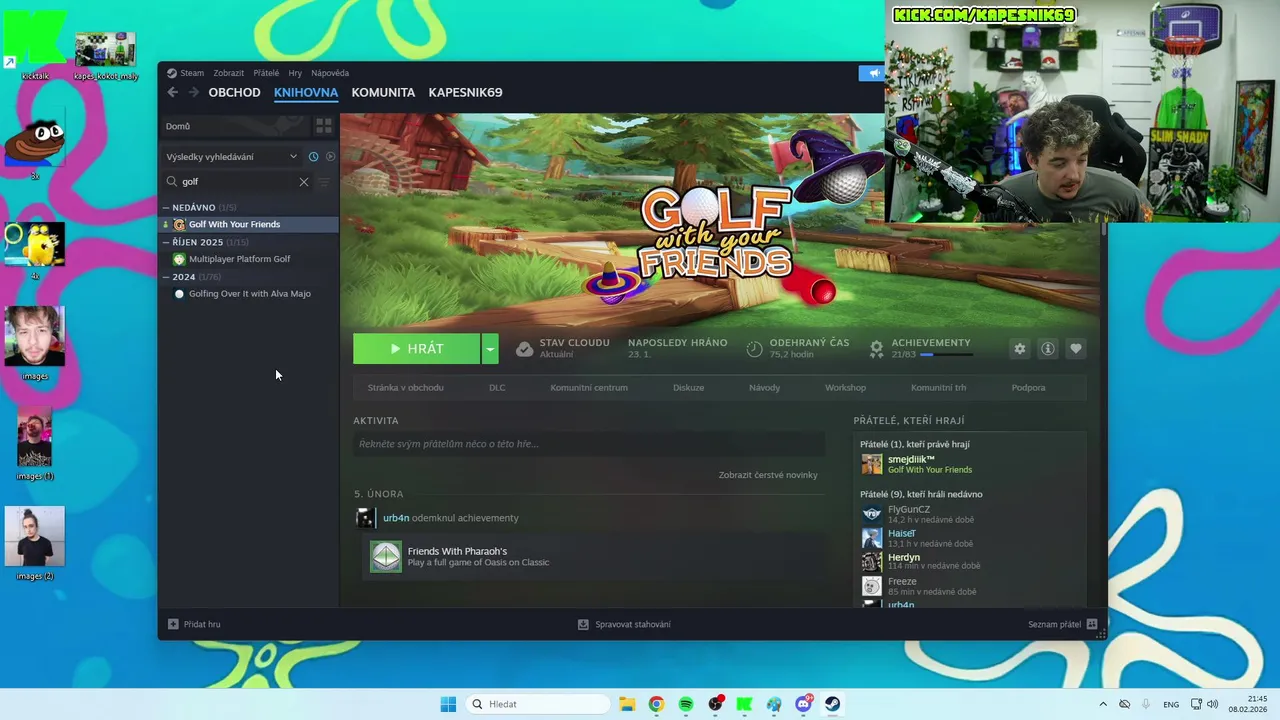Open Friends With Pharaoh's achievement icon
Screen dimensions: 1280x720
coord(385,556)
